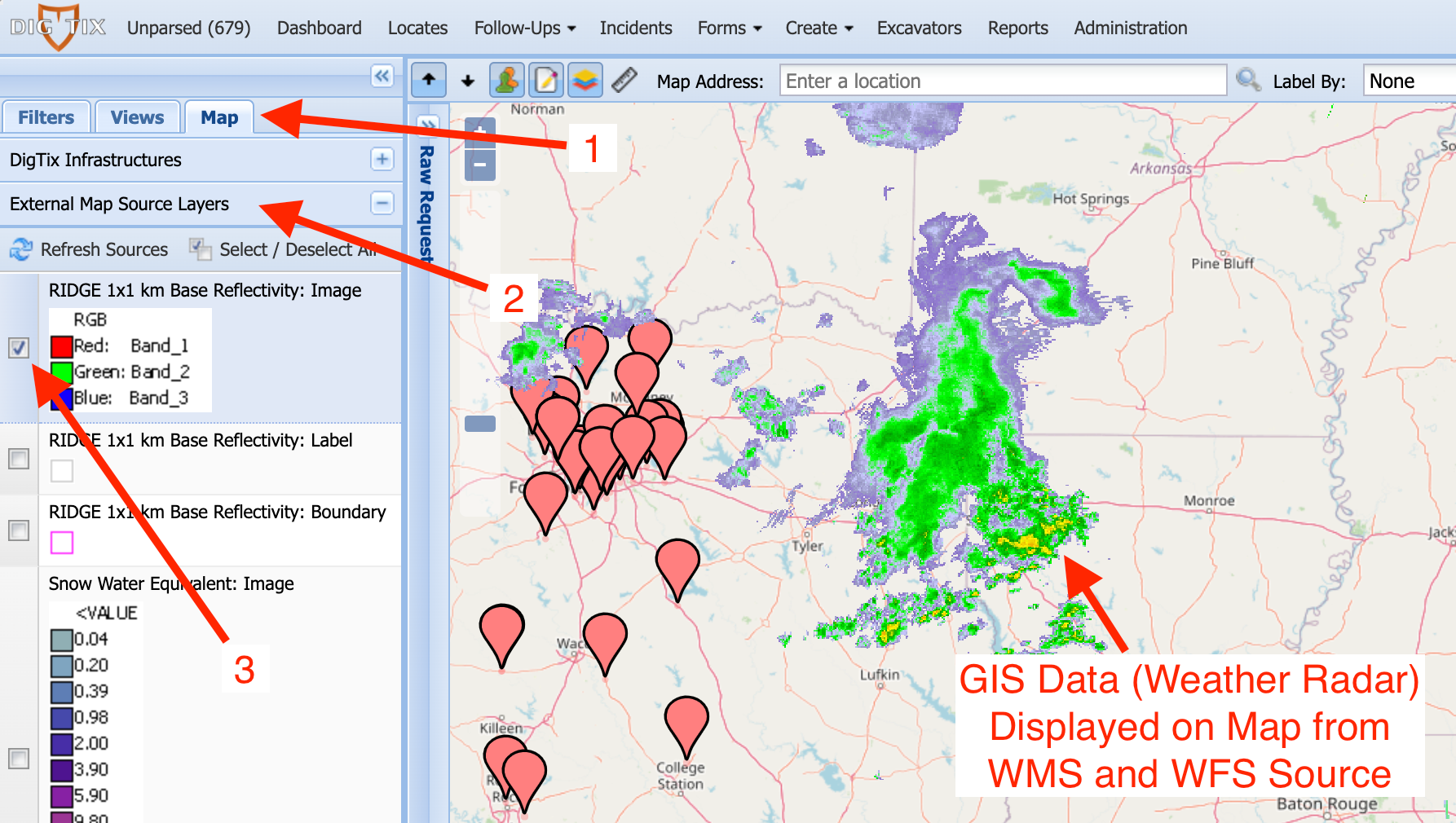Open the Reports menu item
This screenshot has height=823, width=1456.
tap(1018, 28)
